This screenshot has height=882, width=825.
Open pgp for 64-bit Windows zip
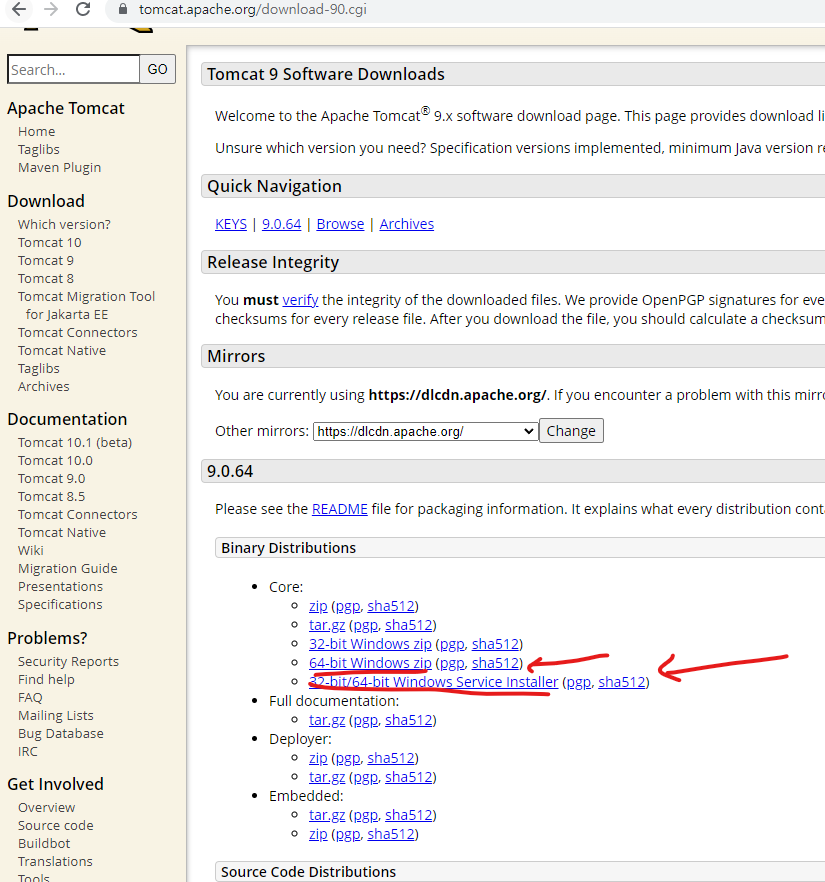(452, 664)
